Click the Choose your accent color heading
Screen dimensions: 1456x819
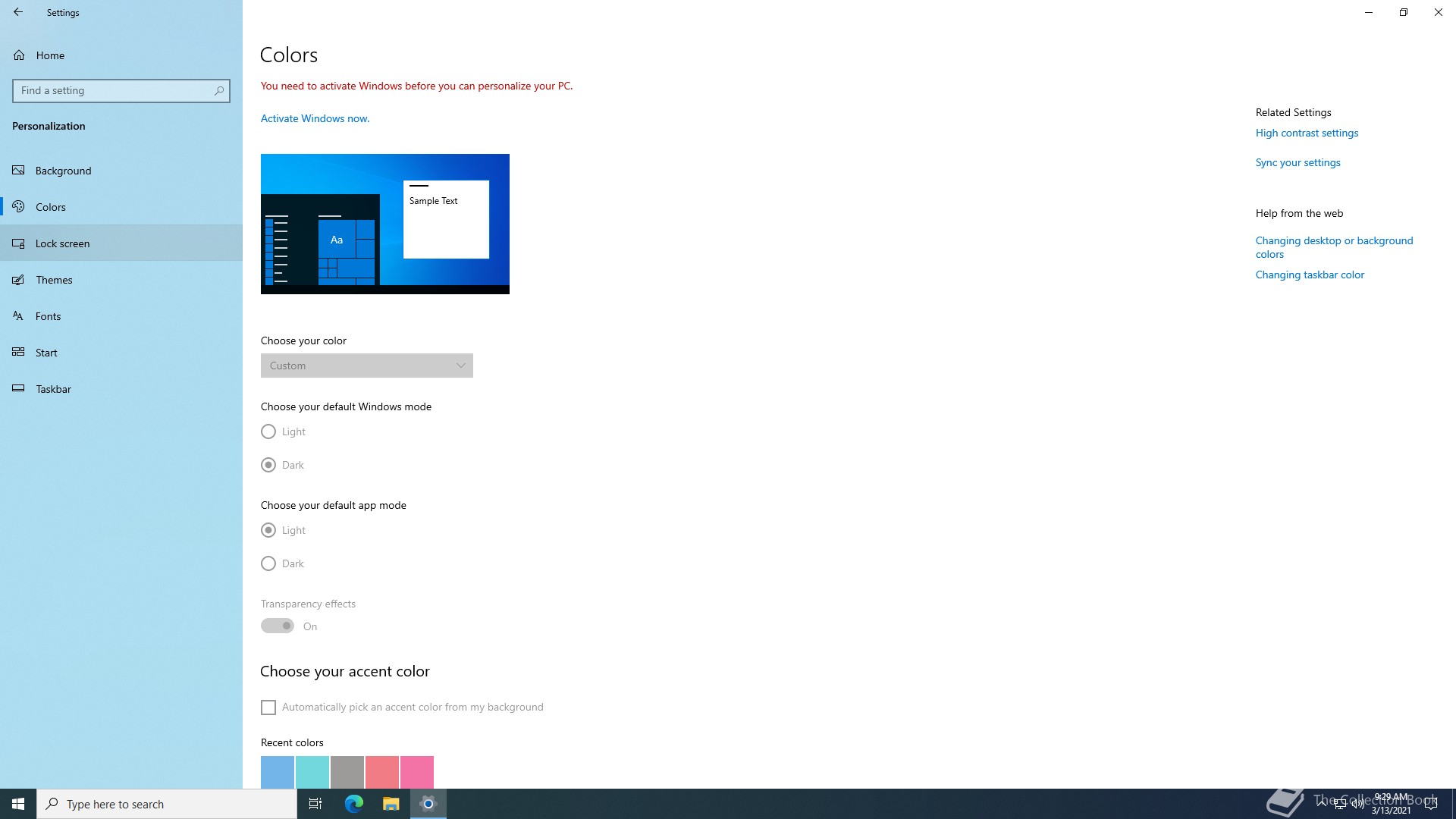(x=345, y=672)
